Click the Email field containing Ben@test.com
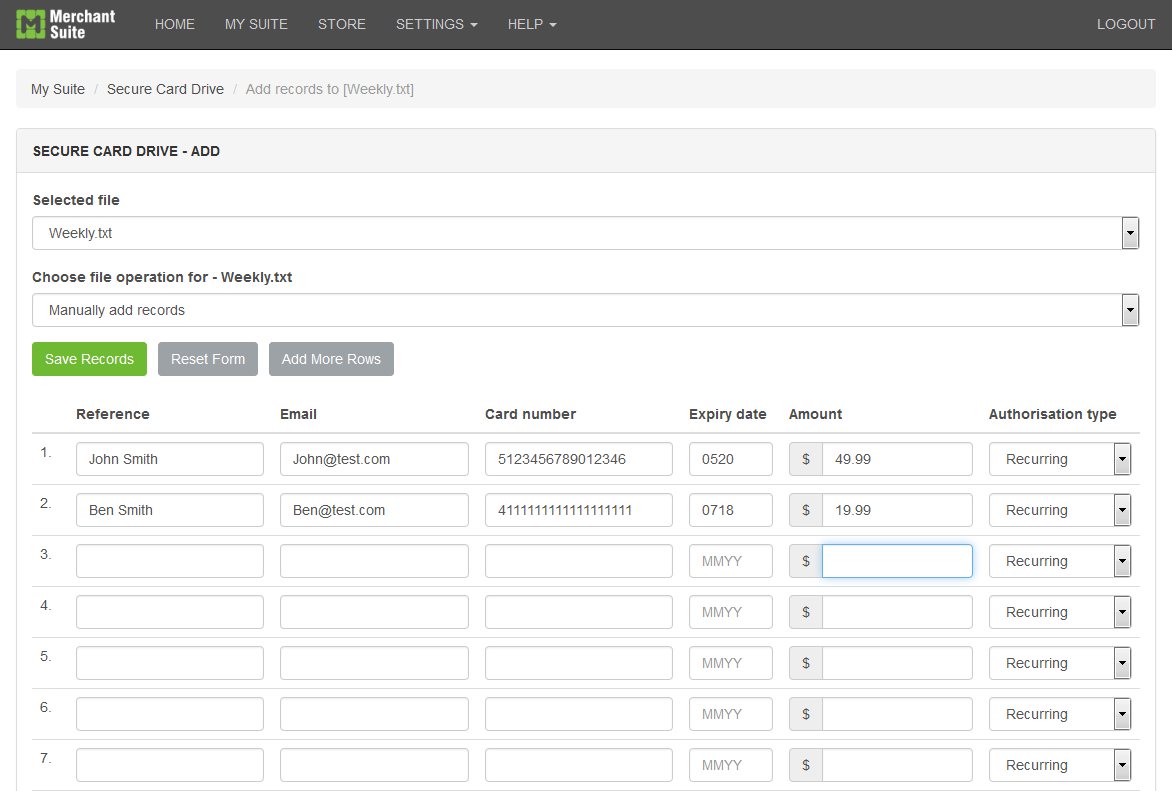The width and height of the screenshot is (1172, 791). 374,510
